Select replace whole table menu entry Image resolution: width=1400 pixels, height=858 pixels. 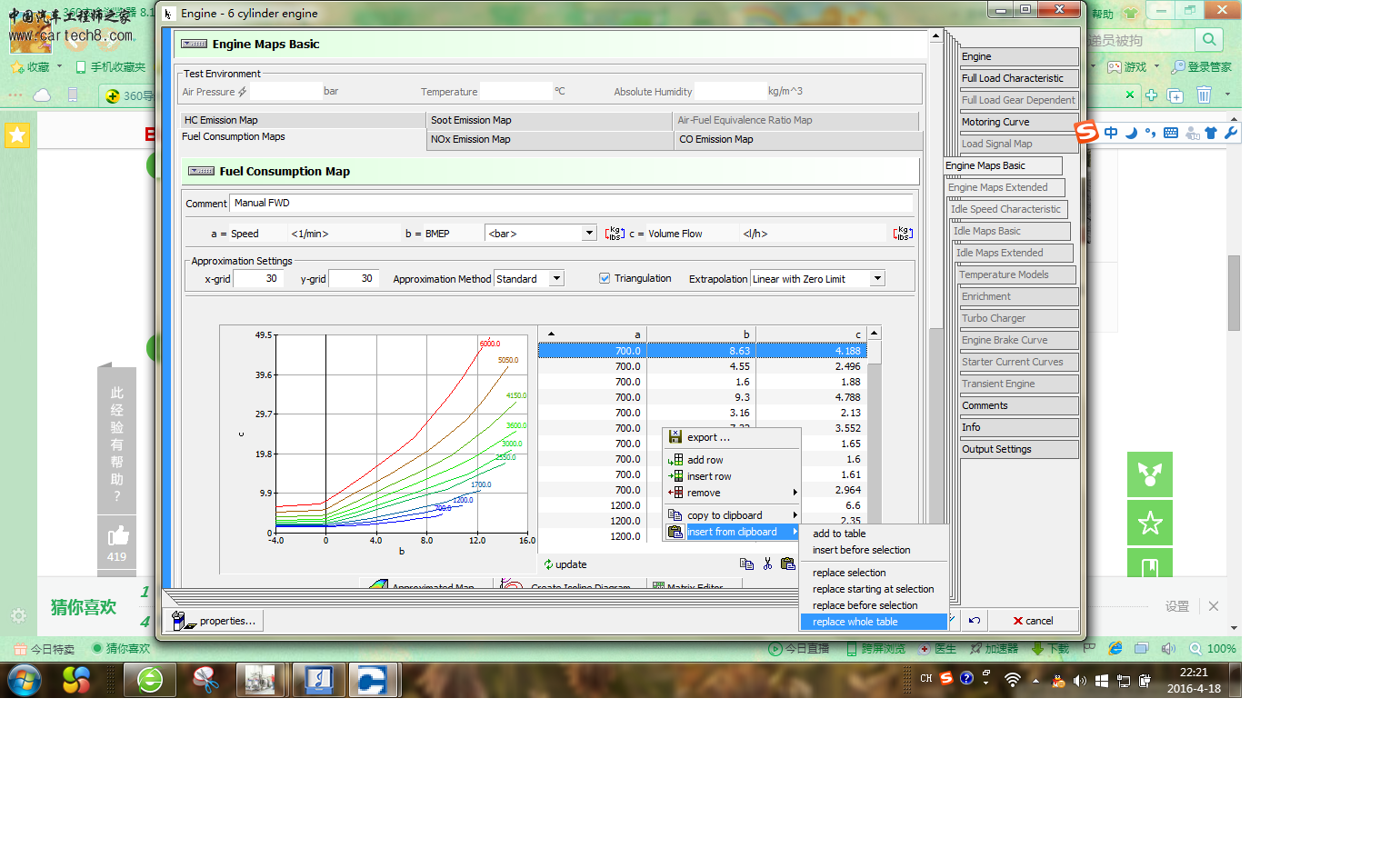pos(874,622)
